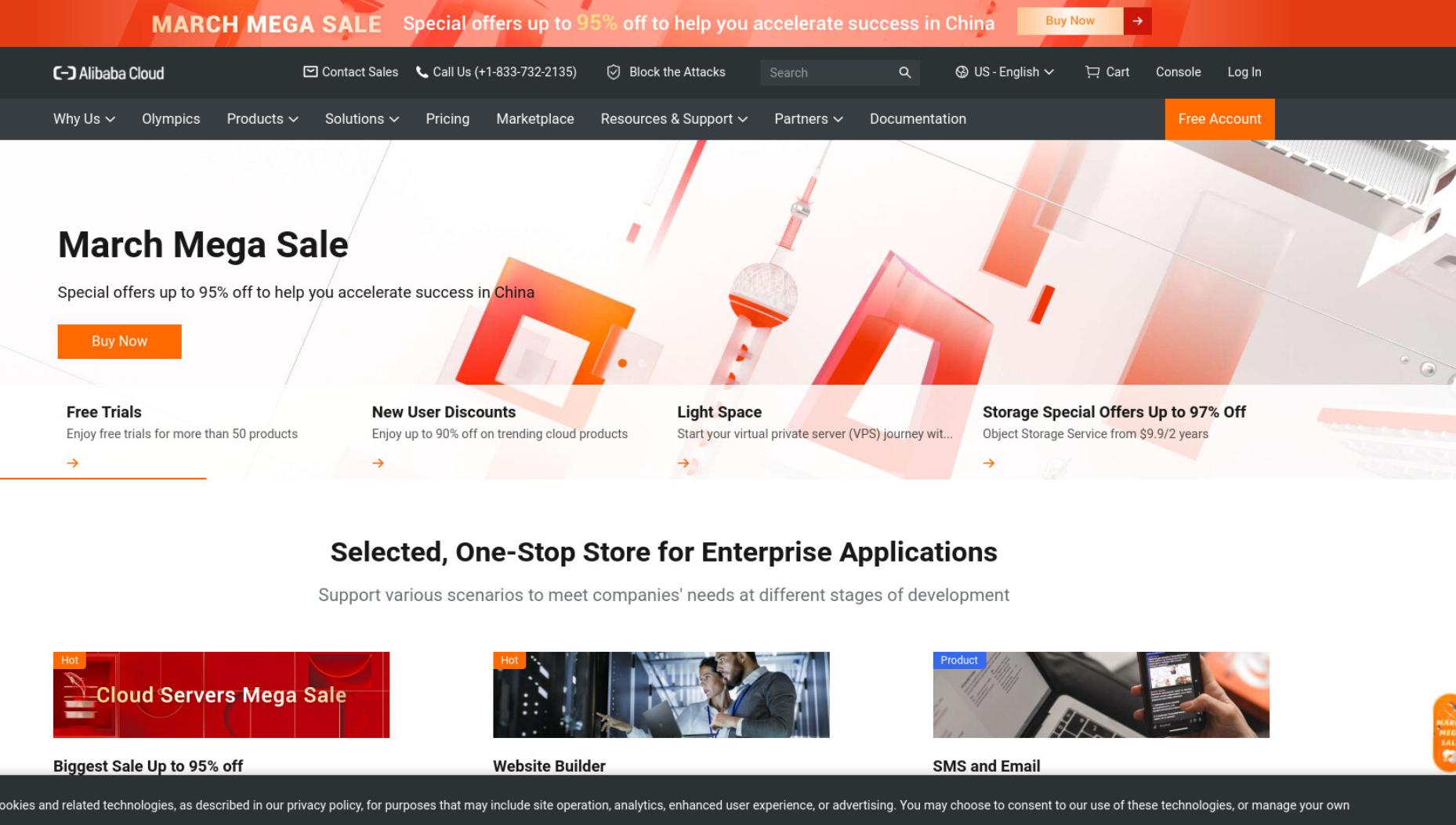Open the floating March Mega Sale side widget

(x=1444, y=733)
